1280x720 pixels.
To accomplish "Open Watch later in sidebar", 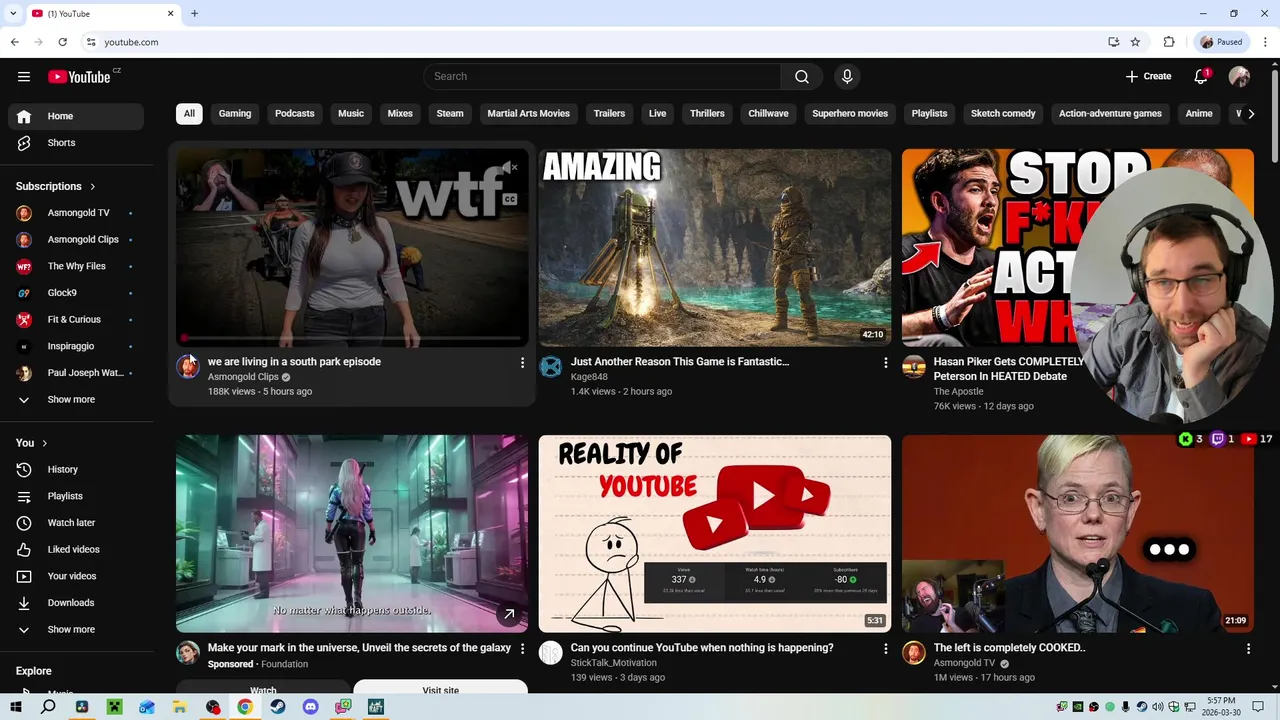I will click(x=76, y=523).
